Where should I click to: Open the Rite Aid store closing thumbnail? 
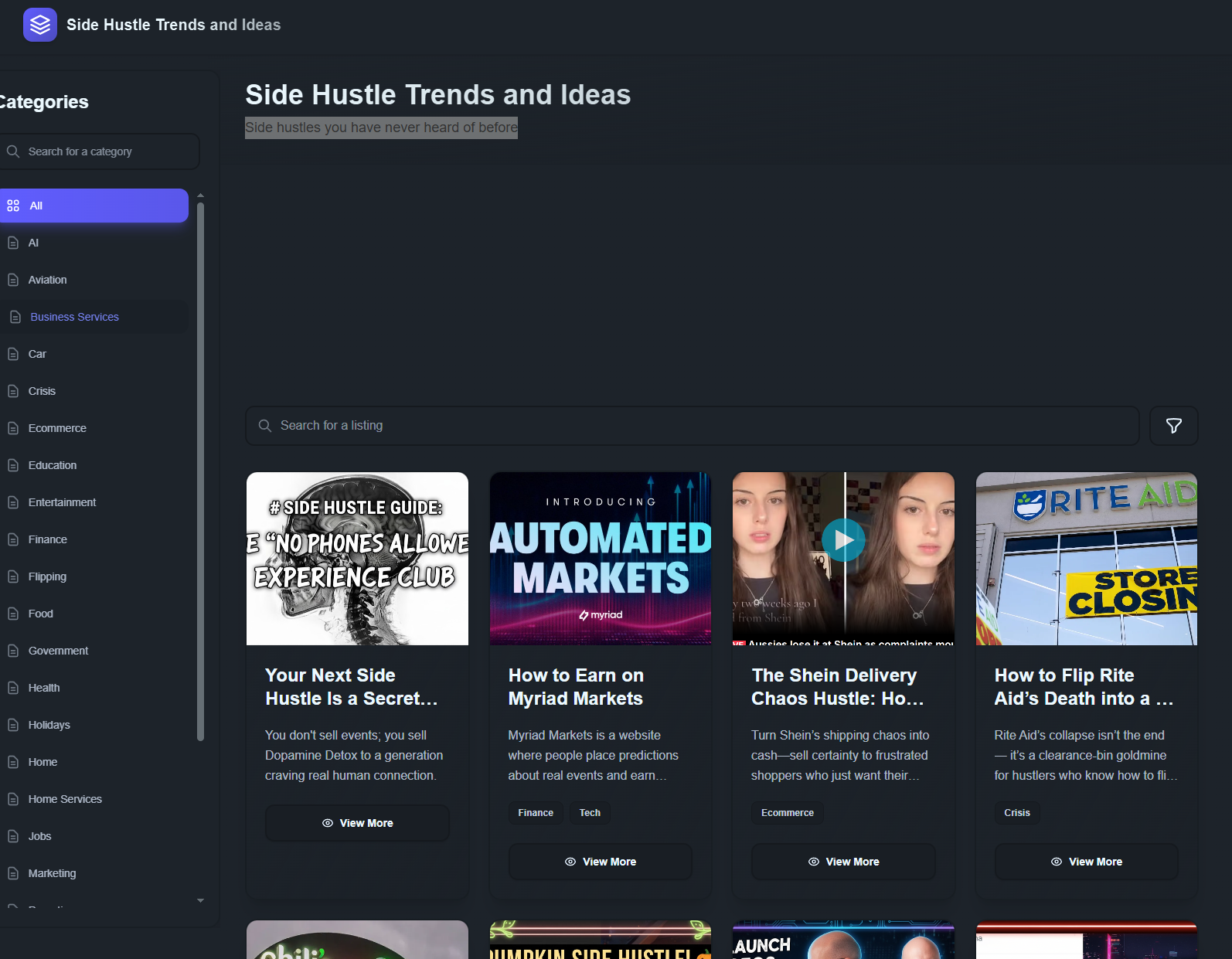click(1087, 559)
